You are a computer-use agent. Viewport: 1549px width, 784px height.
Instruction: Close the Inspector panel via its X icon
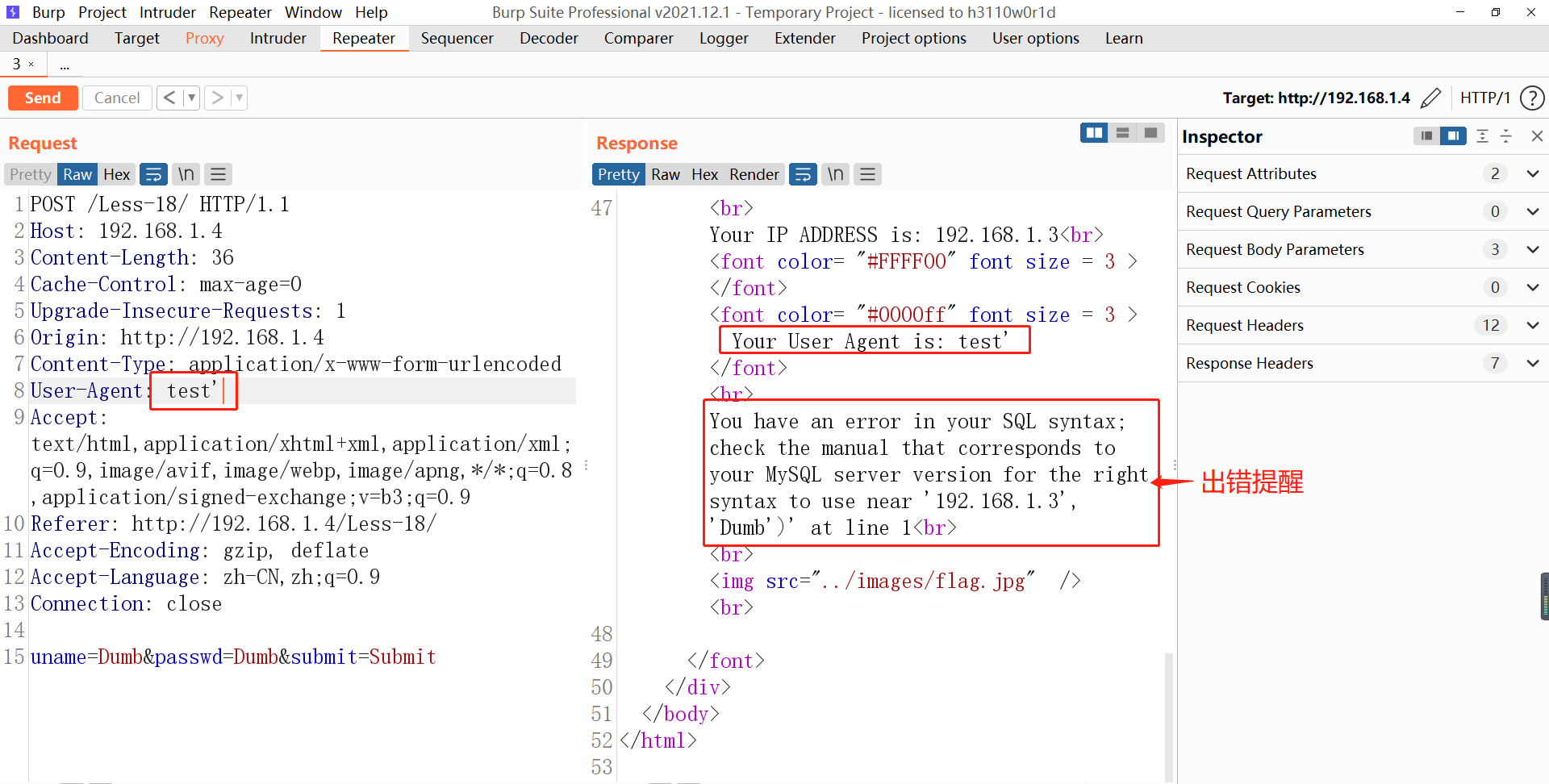click(x=1537, y=136)
